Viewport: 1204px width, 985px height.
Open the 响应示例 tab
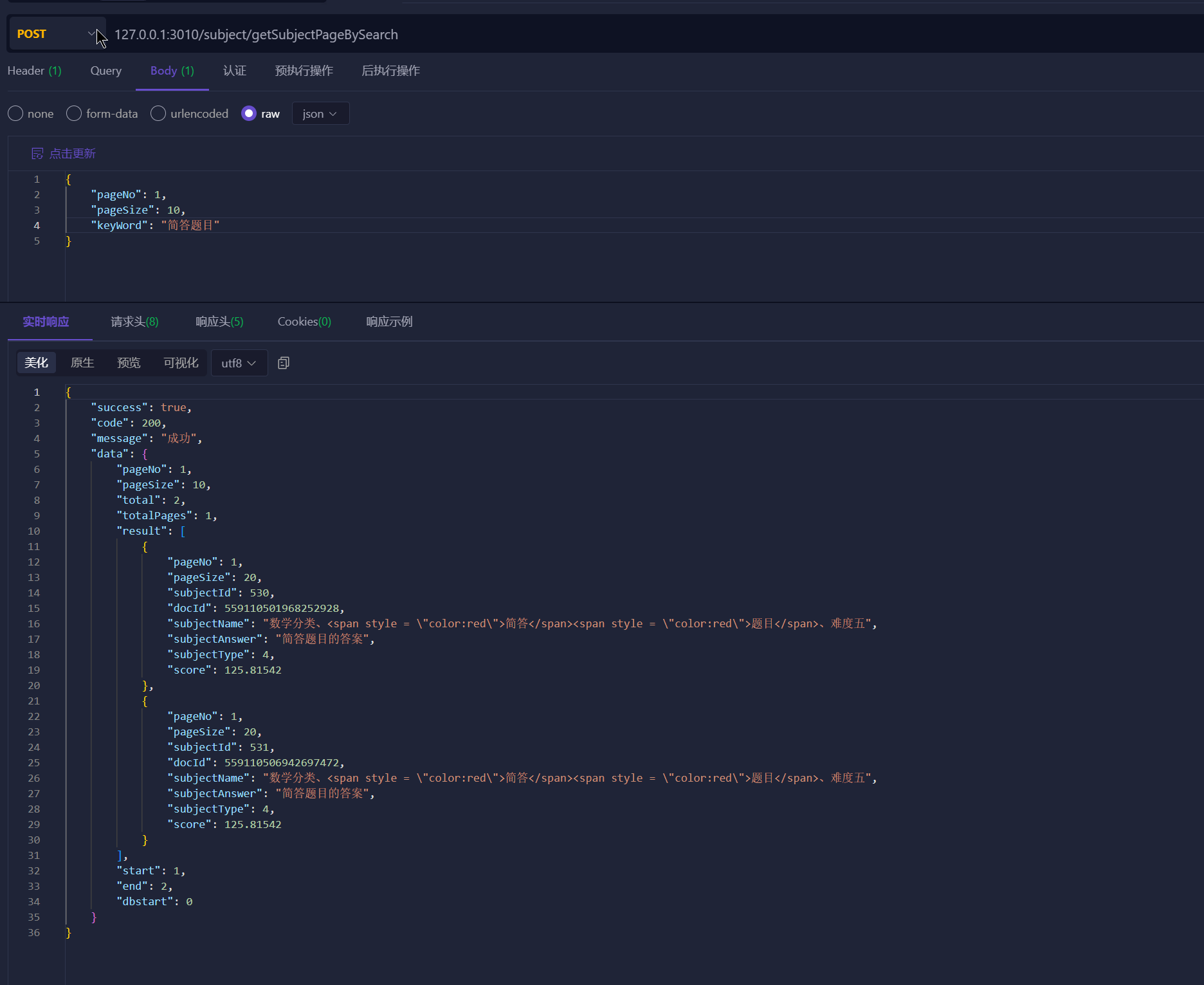pyautogui.click(x=389, y=322)
